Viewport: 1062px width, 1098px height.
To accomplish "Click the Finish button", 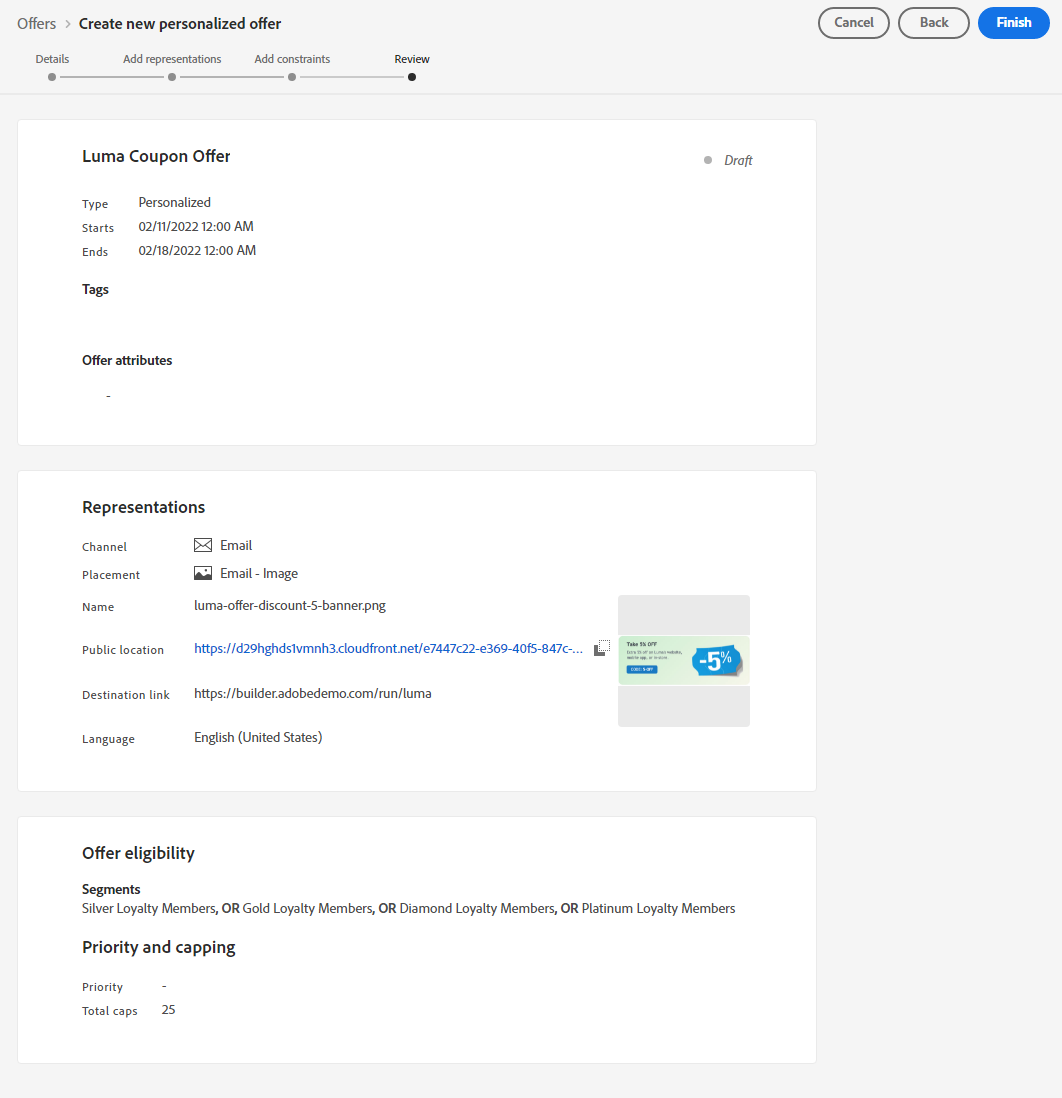I will (1013, 23).
